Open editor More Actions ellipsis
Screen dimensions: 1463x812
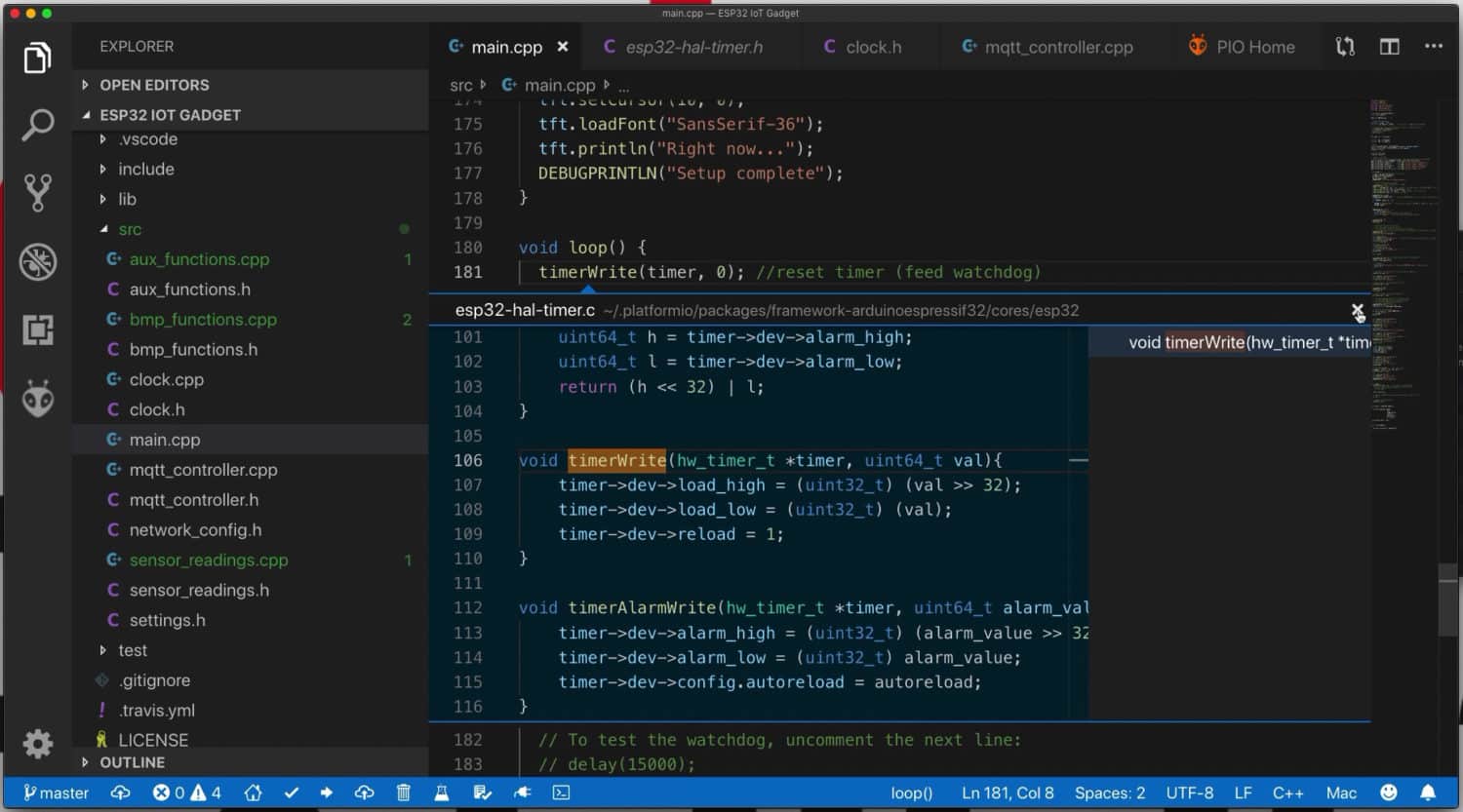click(x=1434, y=46)
